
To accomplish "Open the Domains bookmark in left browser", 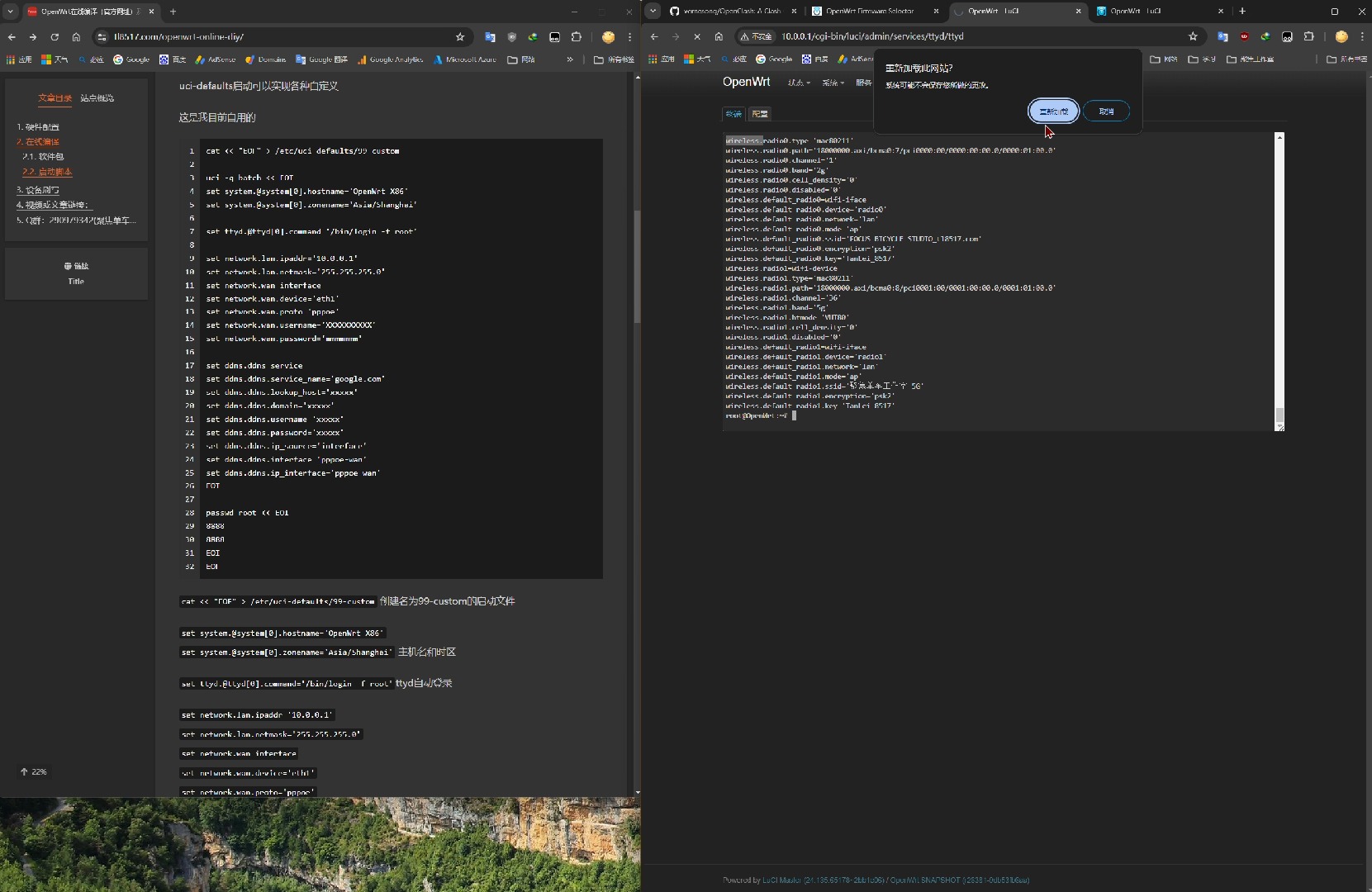I will pos(265,59).
